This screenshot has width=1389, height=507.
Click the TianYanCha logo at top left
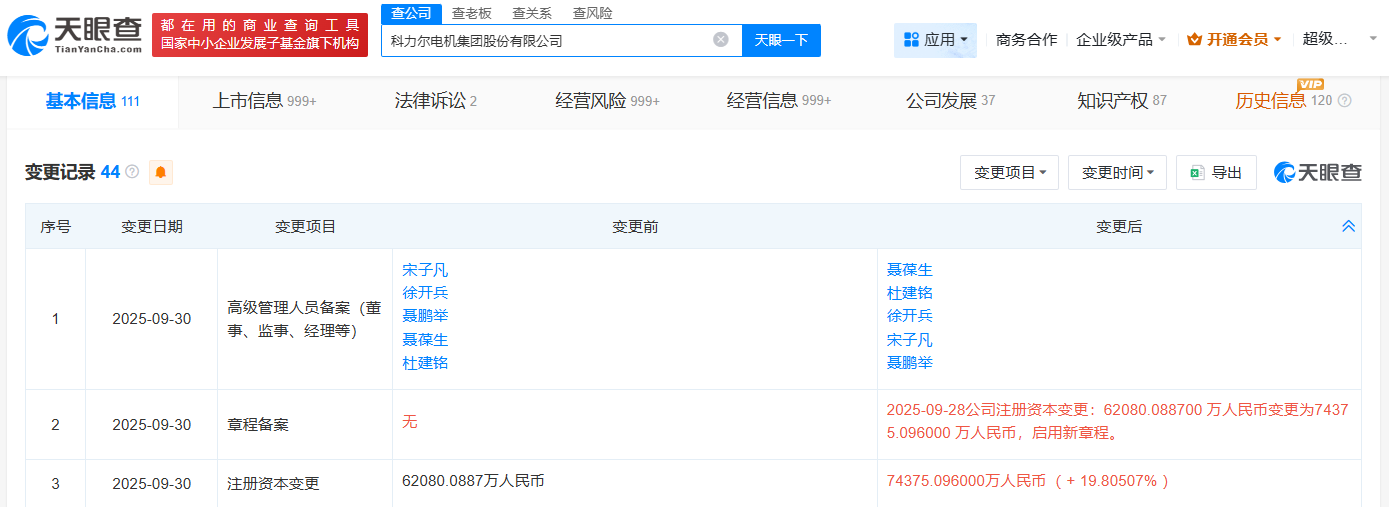click(73, 36)
